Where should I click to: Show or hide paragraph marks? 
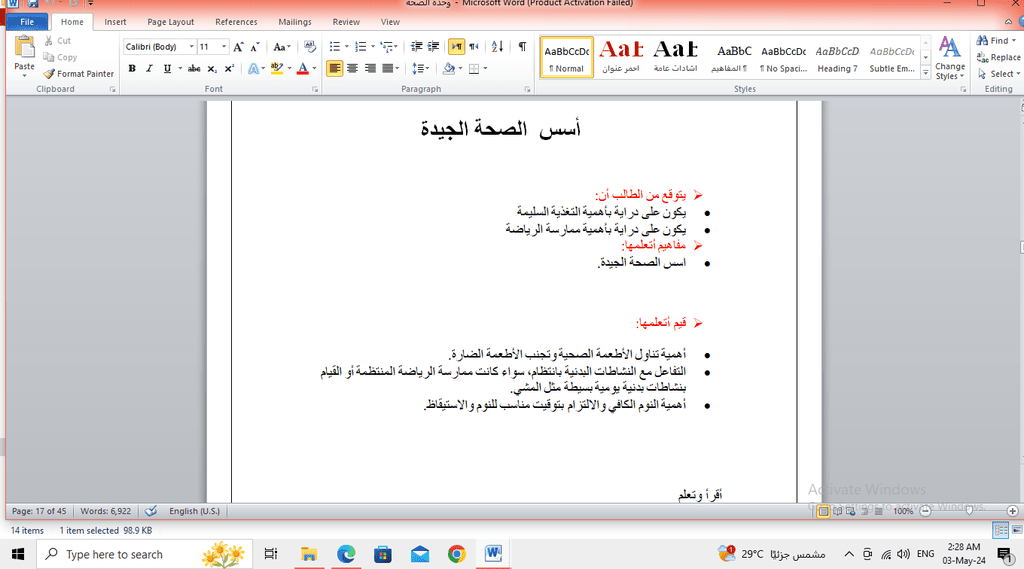pyautogui.click(x=522, y=47)
